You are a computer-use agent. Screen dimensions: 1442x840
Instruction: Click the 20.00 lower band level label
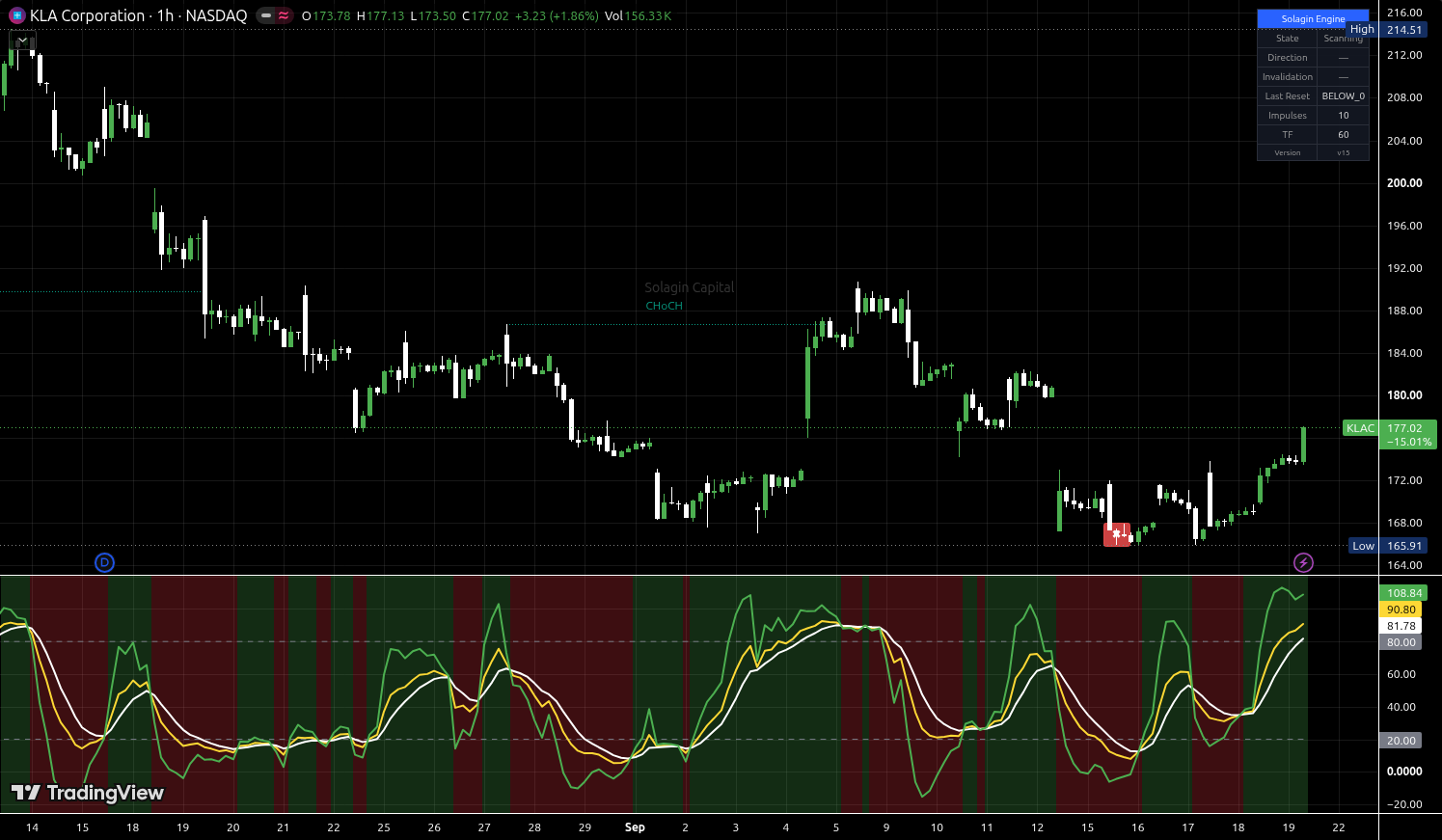(1401, 741)
